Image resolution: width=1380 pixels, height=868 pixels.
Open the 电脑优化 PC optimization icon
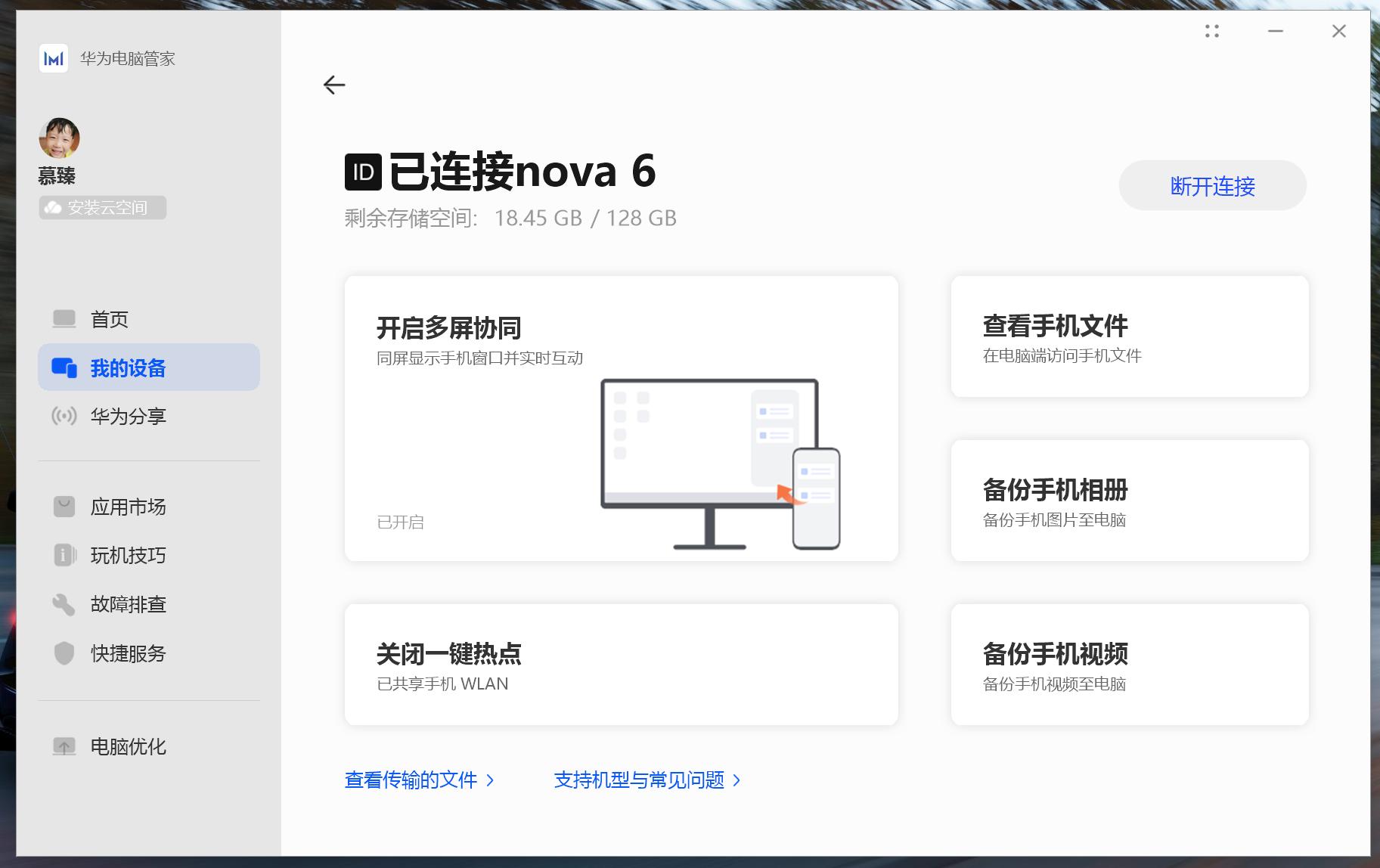(64, 747)
